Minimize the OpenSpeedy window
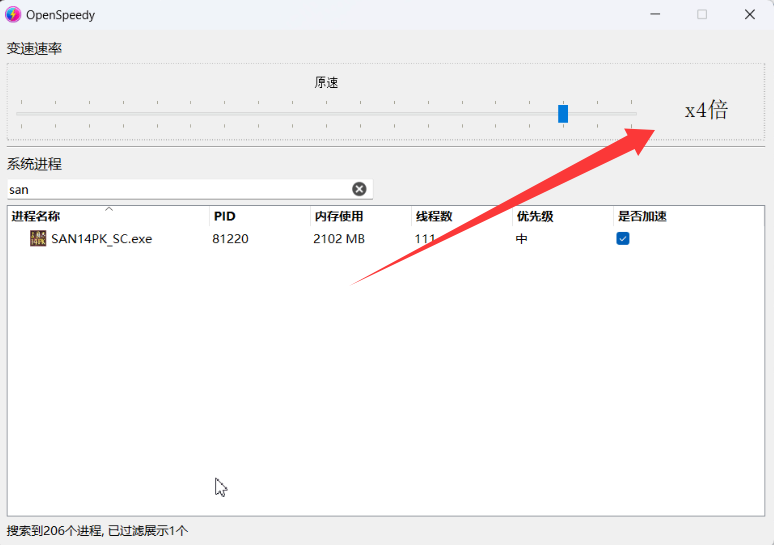This screenshot has height=545, width=774. 655,14
